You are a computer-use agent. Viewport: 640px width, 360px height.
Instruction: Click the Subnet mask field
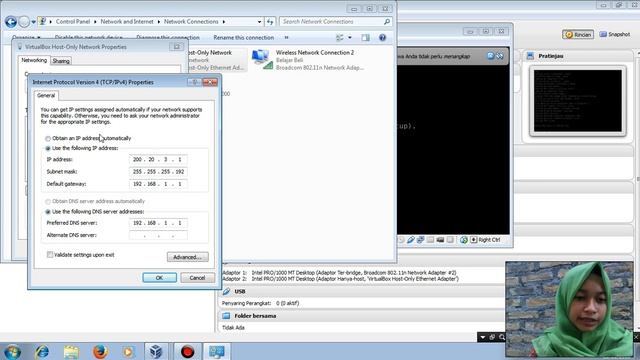point(158,172)
